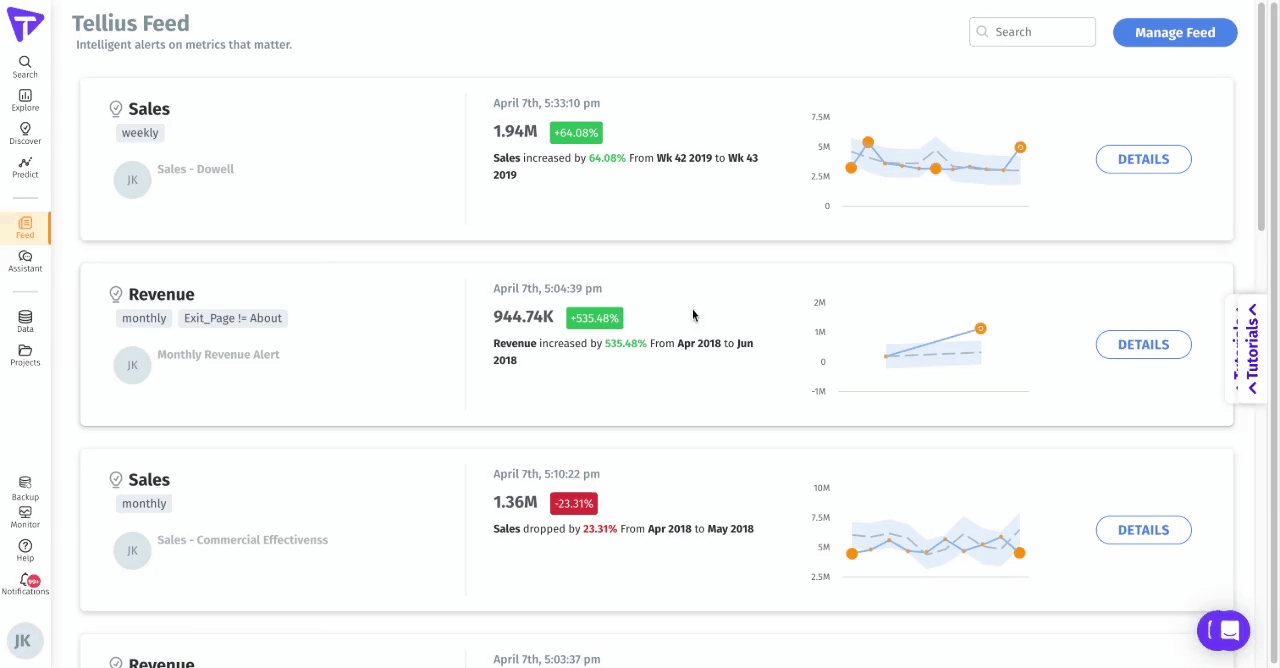
Task: Click the Sales weekly trend chart
Action: coord(934,160)
